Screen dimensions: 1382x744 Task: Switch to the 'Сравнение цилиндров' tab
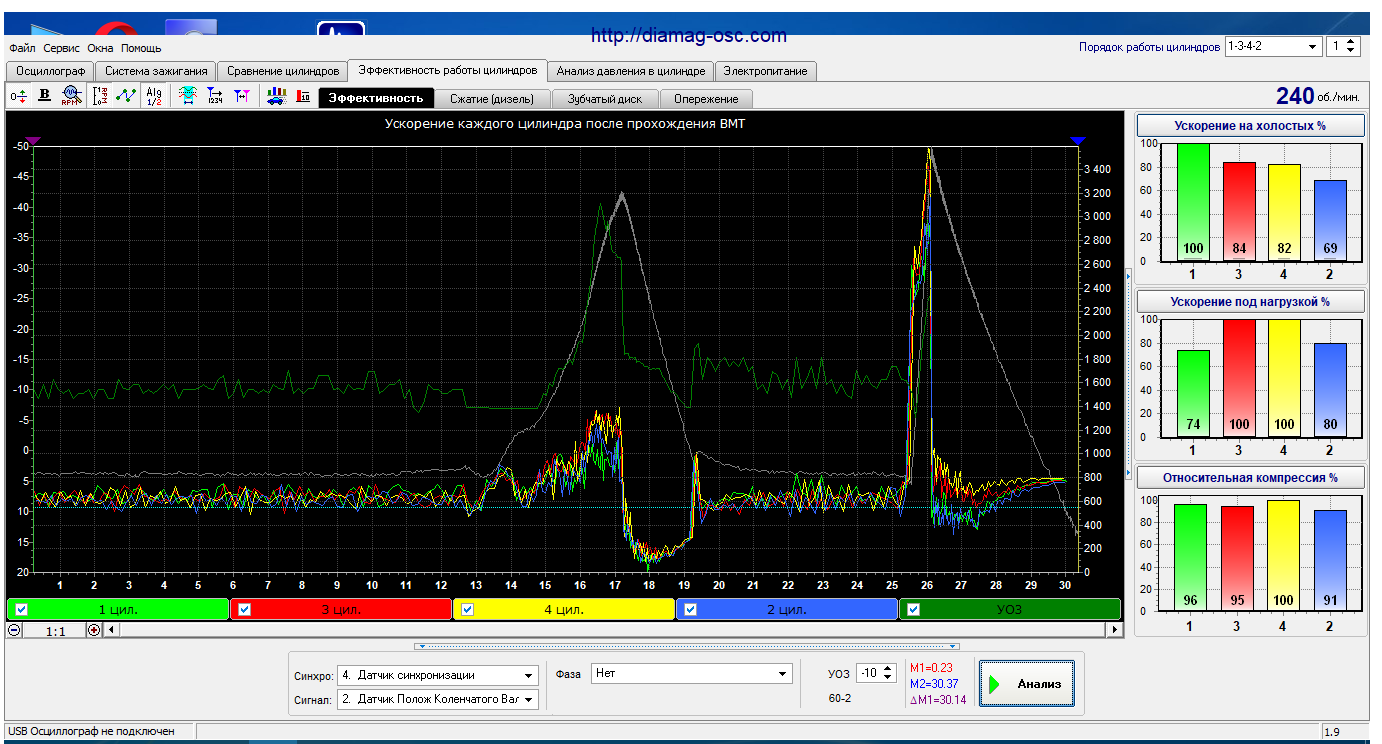coord(283,71)
